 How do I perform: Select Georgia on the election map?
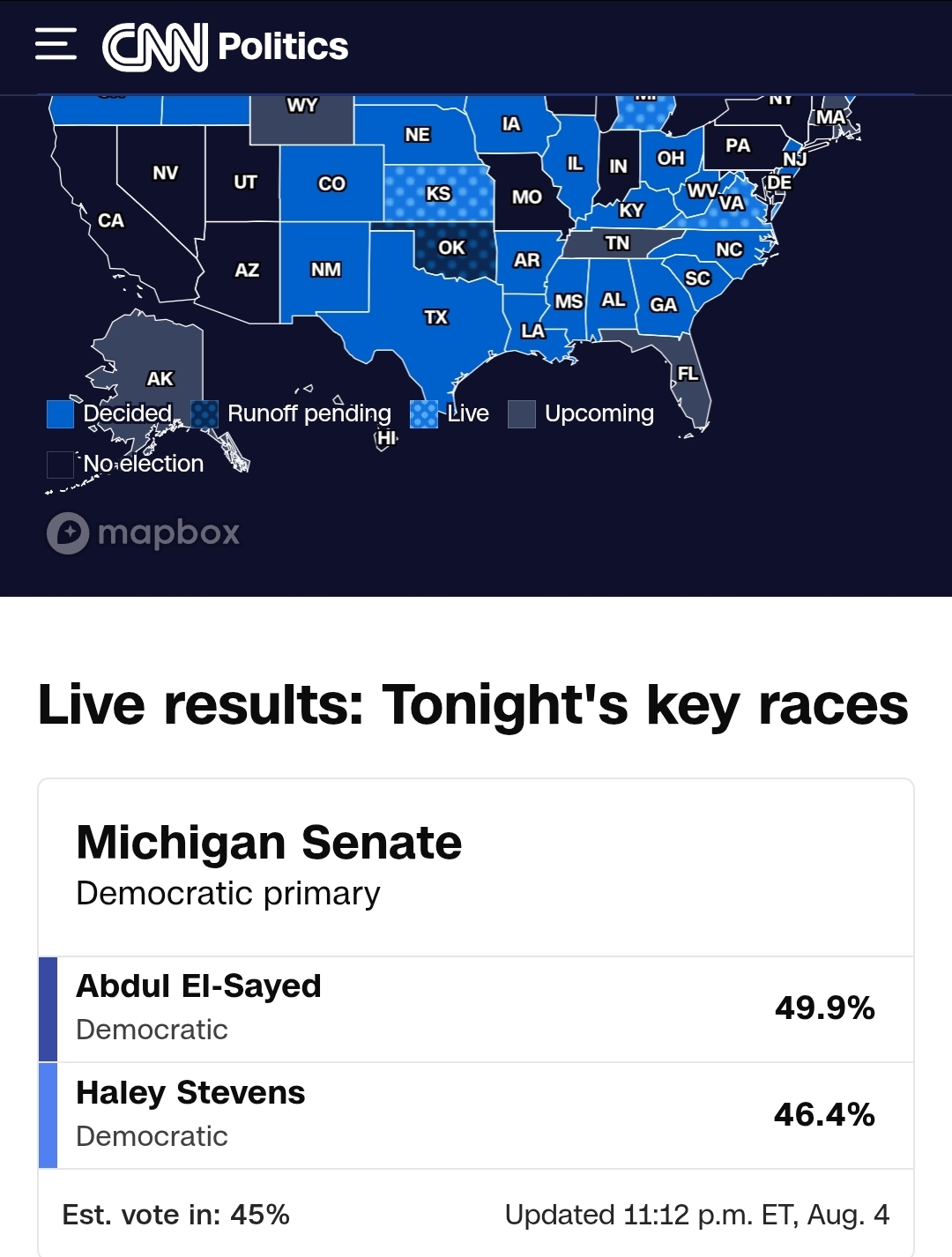663,305
